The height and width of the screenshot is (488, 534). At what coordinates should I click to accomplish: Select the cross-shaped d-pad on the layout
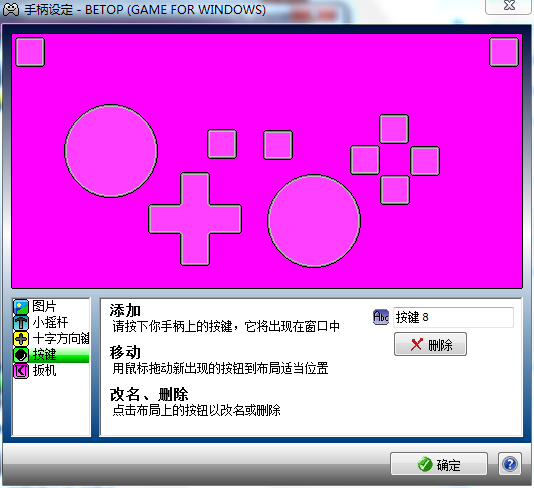coord(195,219)
